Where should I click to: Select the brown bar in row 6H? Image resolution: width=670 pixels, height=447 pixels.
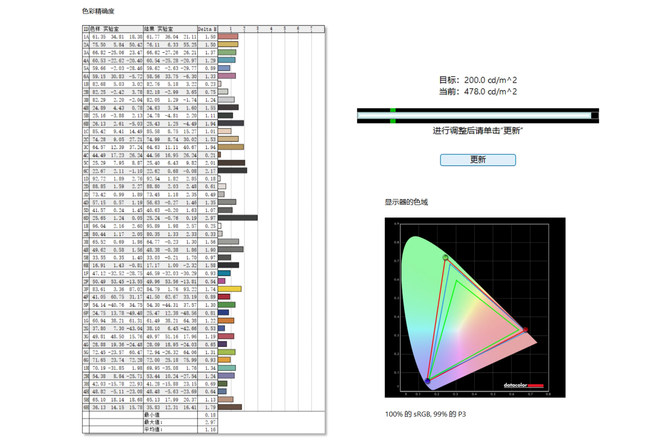tap(230, 407)
